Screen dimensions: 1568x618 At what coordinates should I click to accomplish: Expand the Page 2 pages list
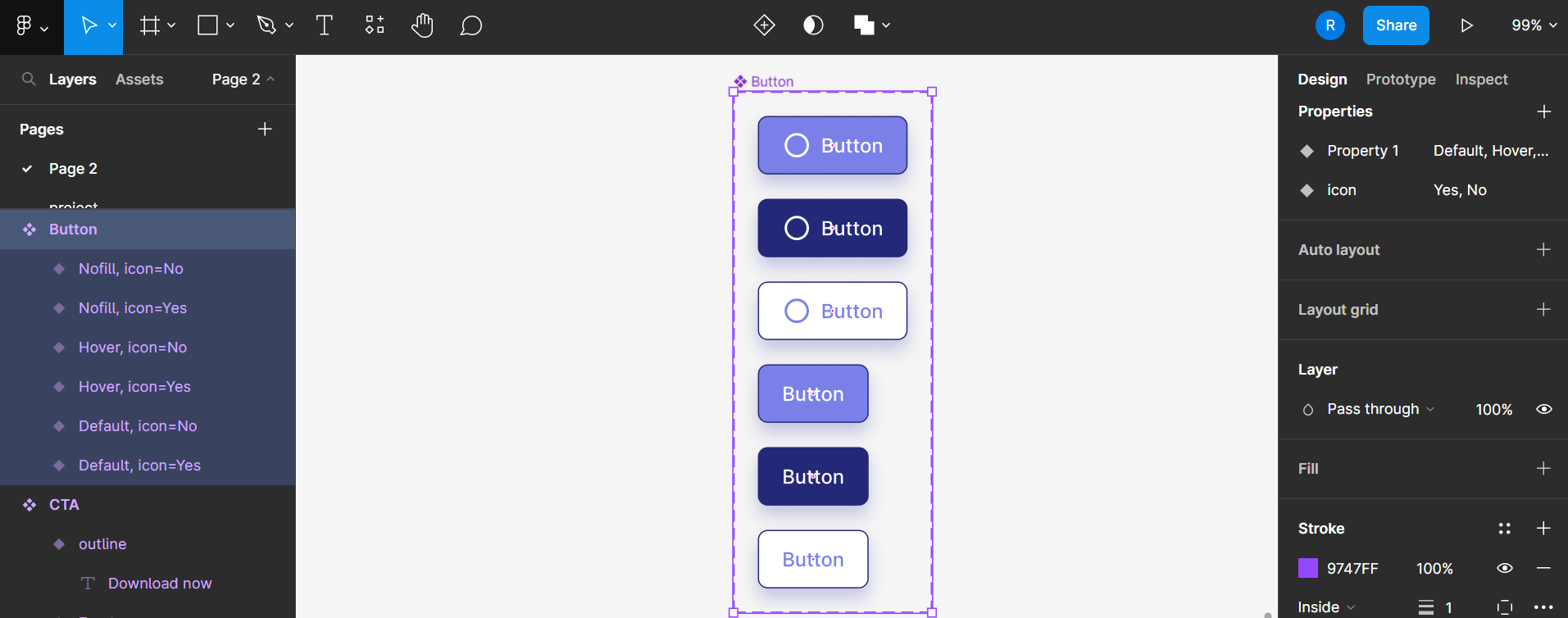tap(243, 80)
